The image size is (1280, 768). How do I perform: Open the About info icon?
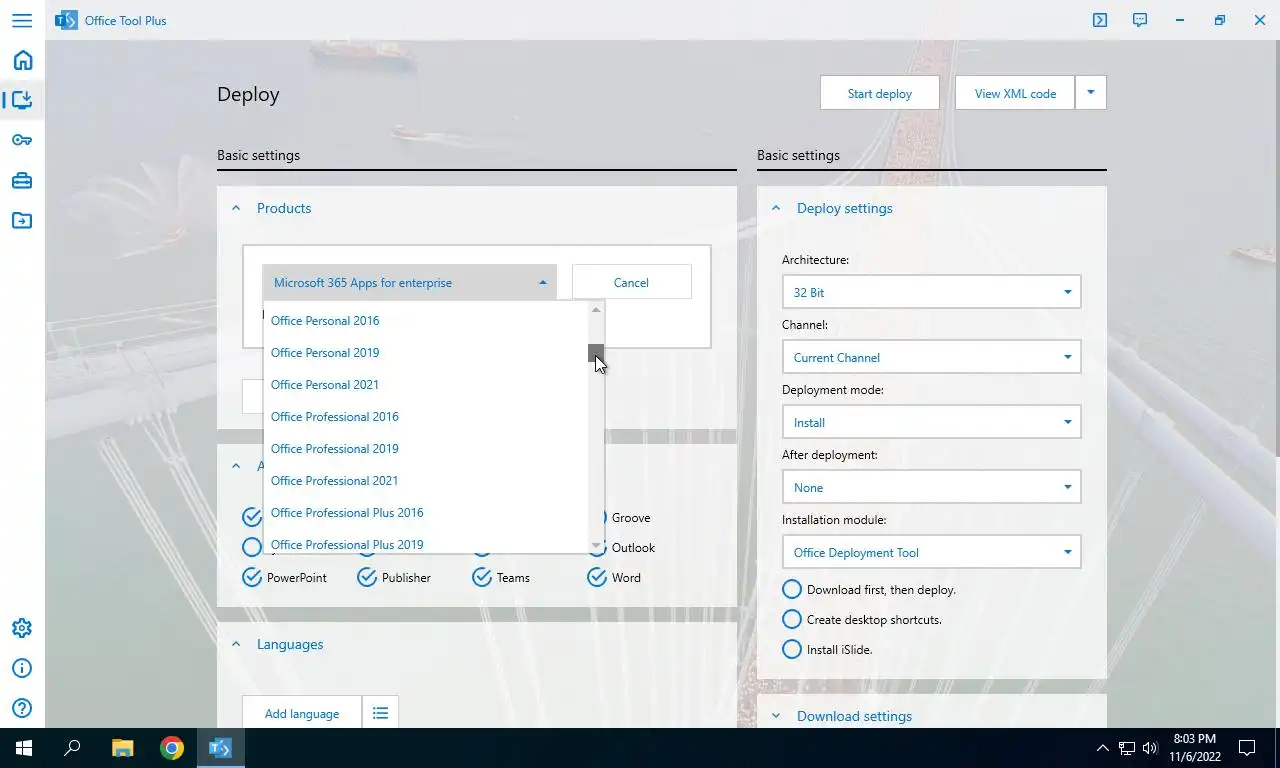(x=22, y=668)
